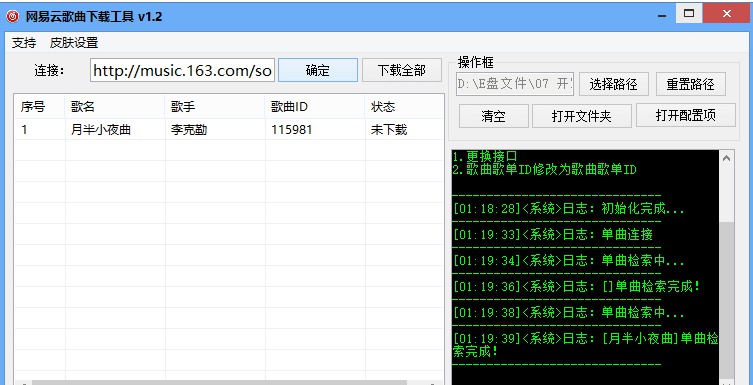Sort by the 歌曲ID column header
This screenshot has width=753, height=385.
point(315,107)
